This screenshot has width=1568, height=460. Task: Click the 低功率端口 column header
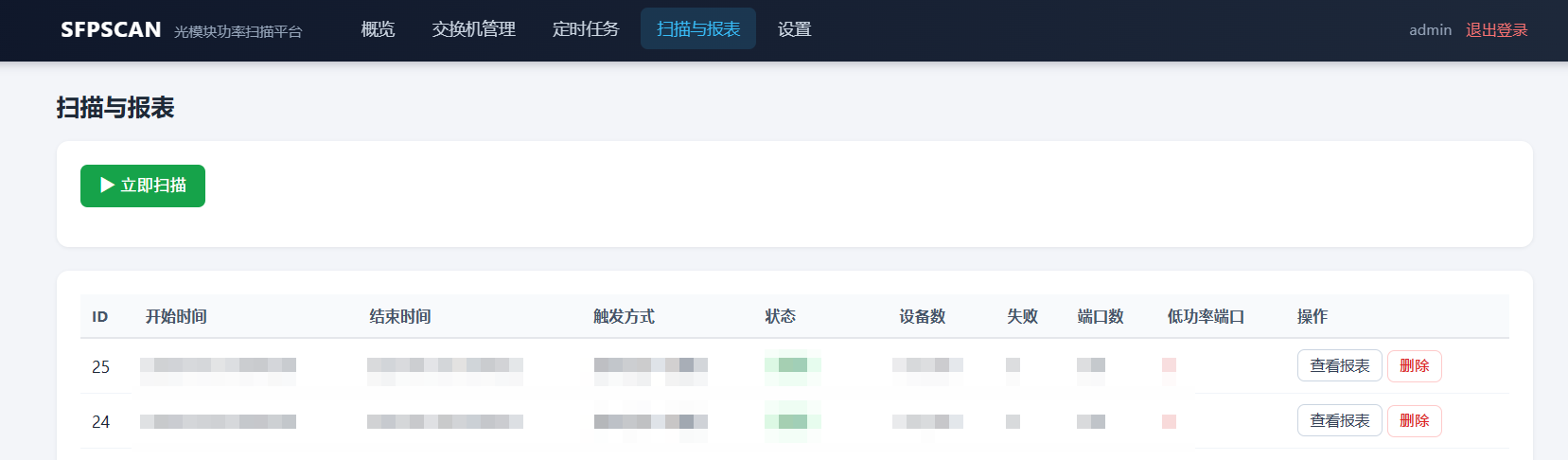pos(1206,317)
